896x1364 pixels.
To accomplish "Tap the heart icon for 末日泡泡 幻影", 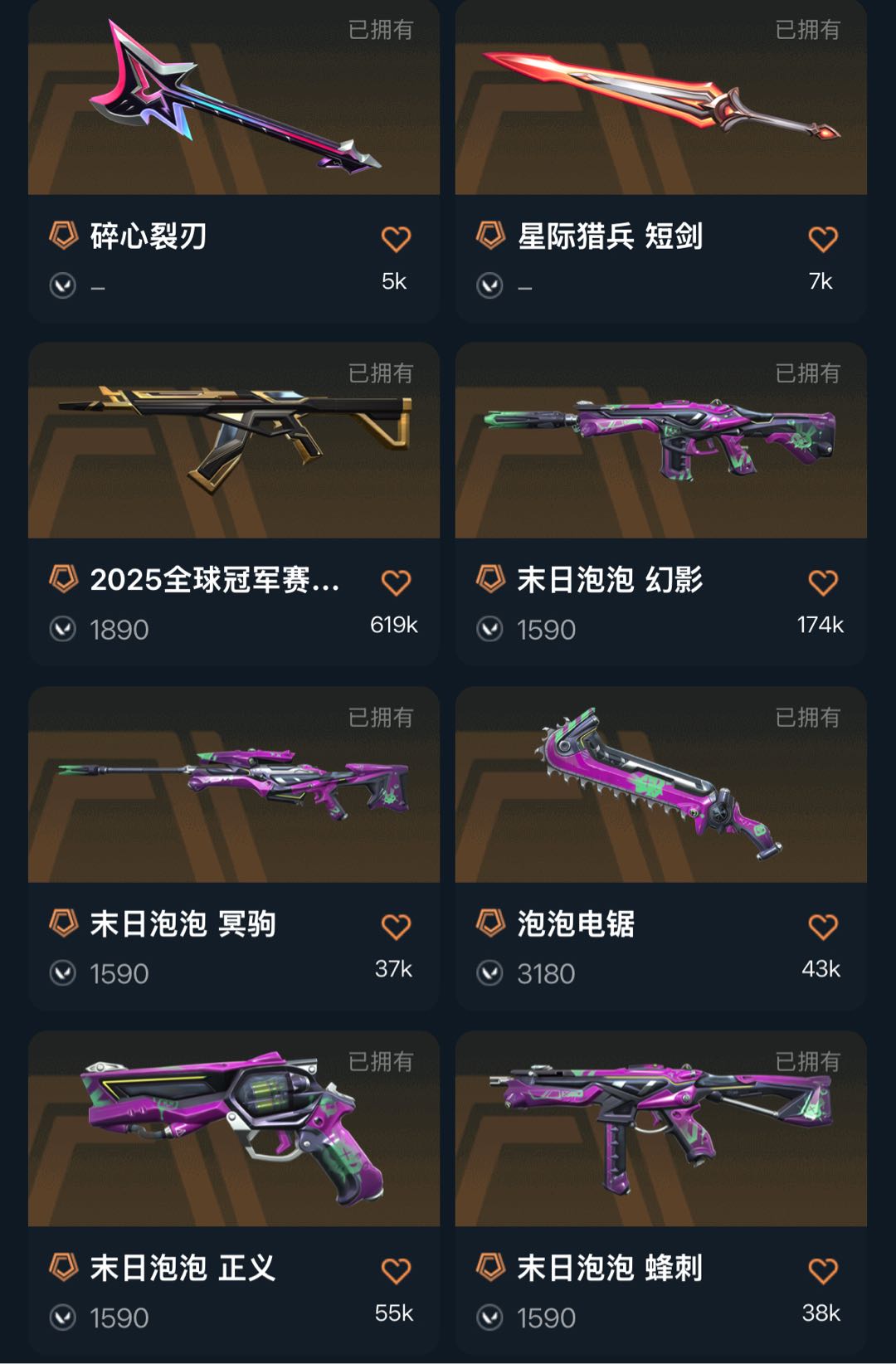I will pyautogui.click(x=823, y=582).
